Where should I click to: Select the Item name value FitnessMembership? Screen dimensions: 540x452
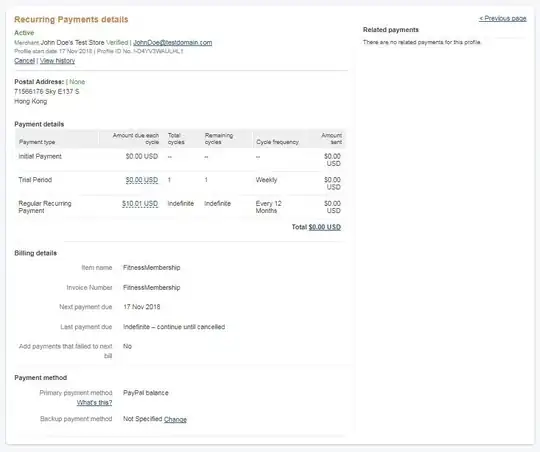tap(152, 268)
